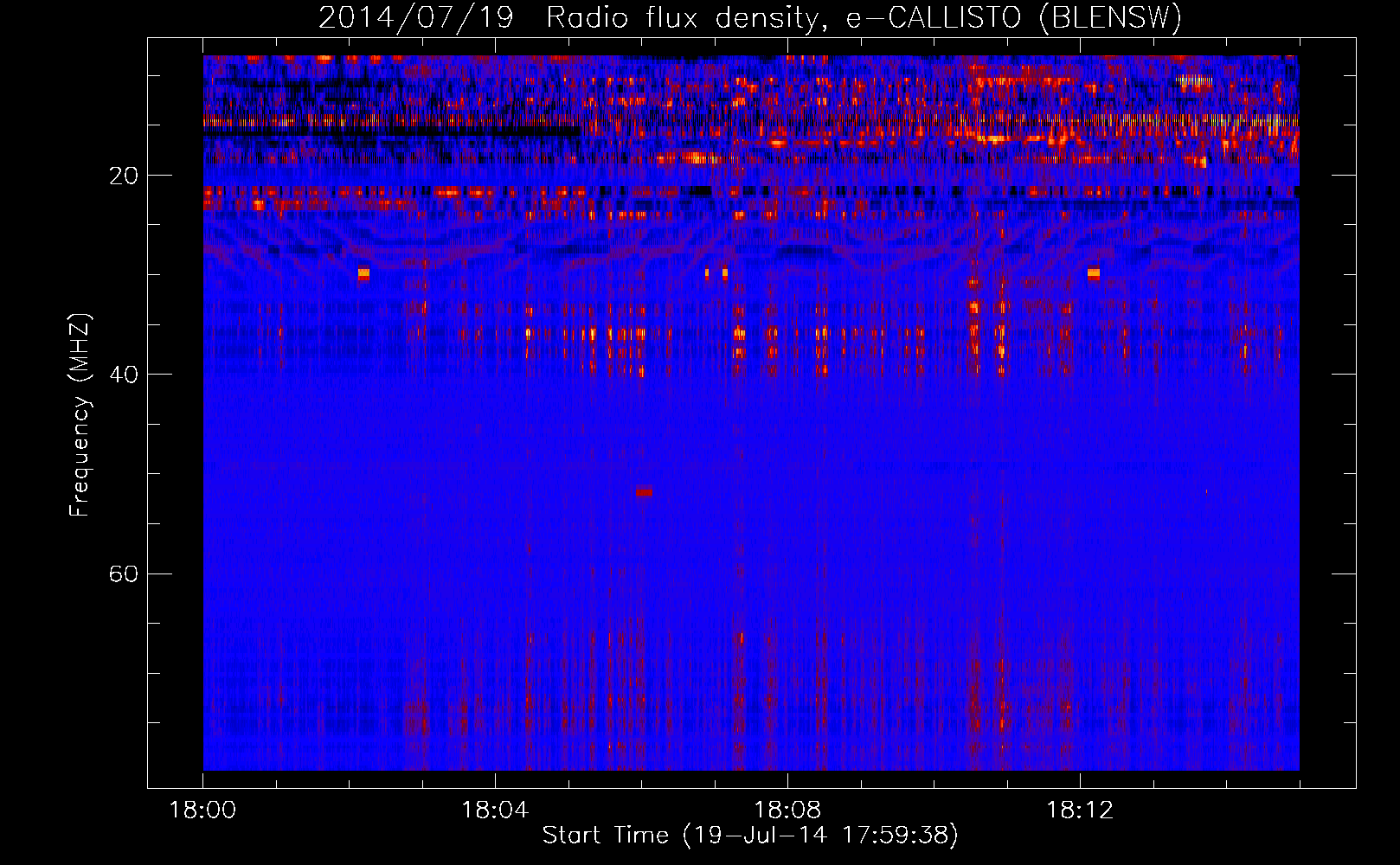The height and width of the screenshot is (865, 1400).
Task: Click the '20' frequency axis label
Action: pos(124,176)
